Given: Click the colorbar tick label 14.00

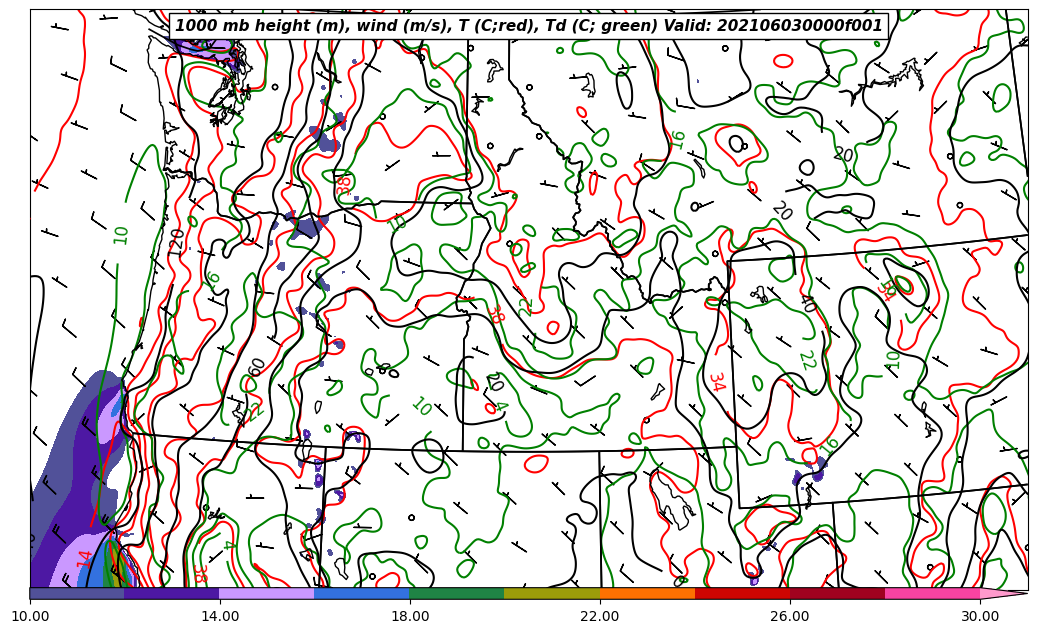Looking at the screenshot, I should click(x=220, y=616).
